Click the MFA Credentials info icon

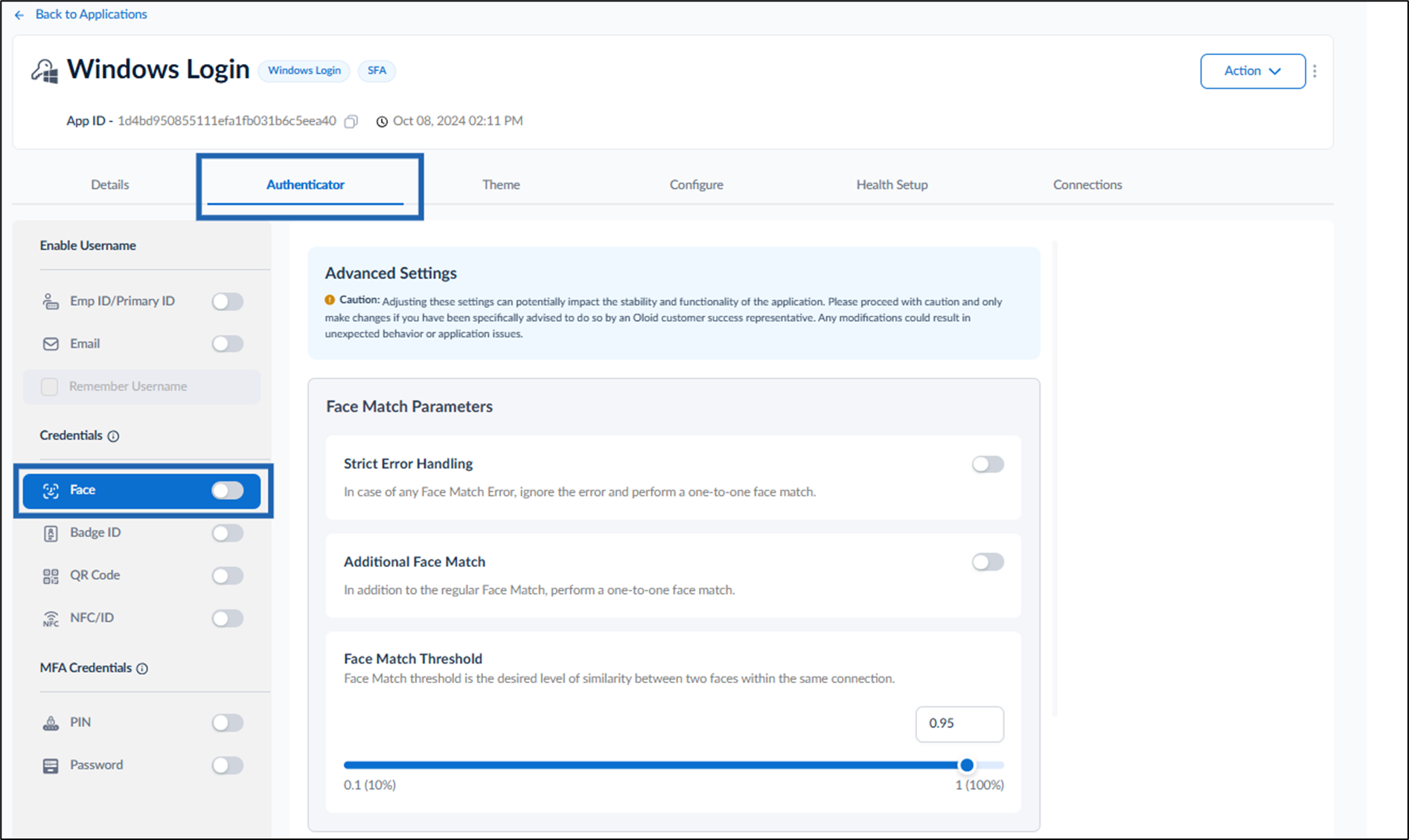(x=142, y=669)
